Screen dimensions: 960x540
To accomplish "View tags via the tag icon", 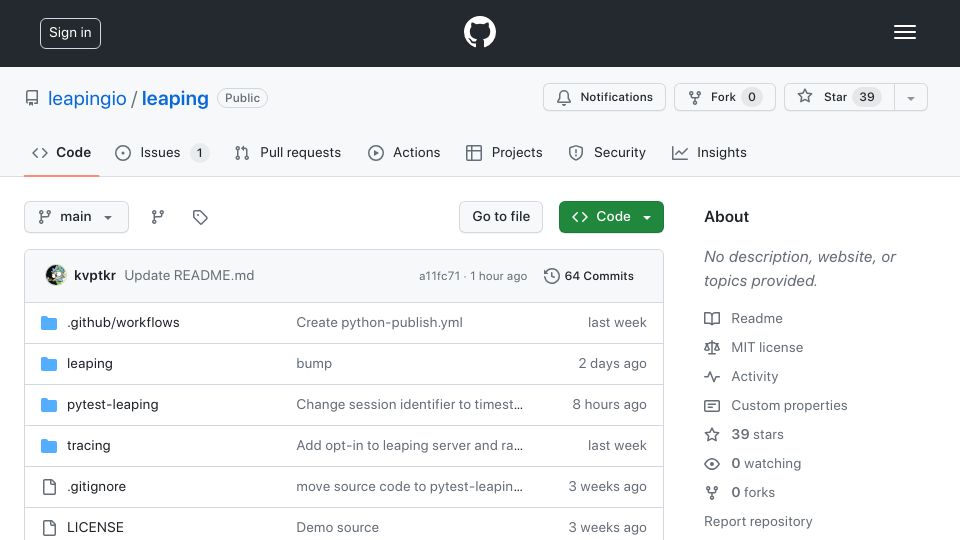I will tap(200, 217).
